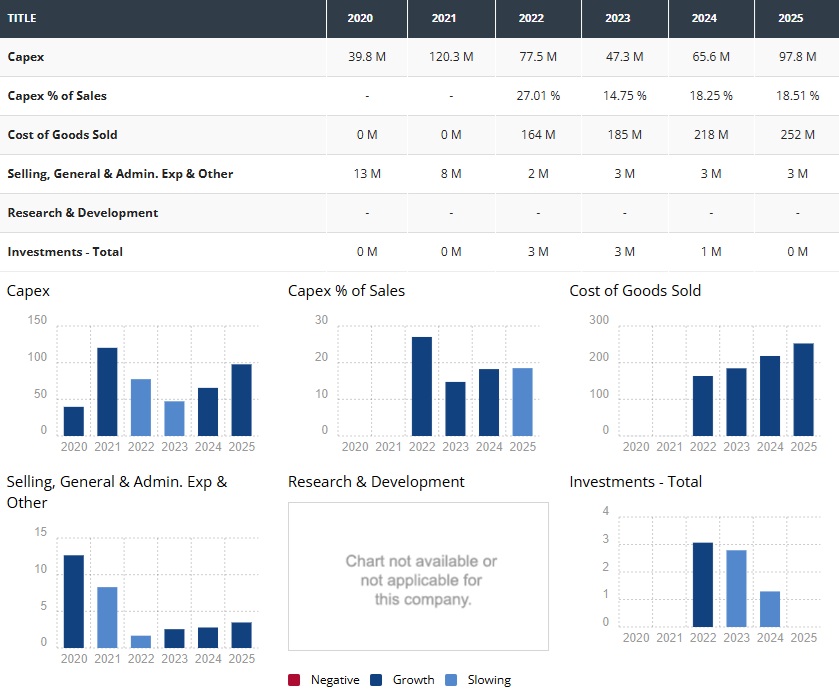The image size is (839, 698).
Task: Select the 27.01 % table cell
Action: [x=538, y=96]
